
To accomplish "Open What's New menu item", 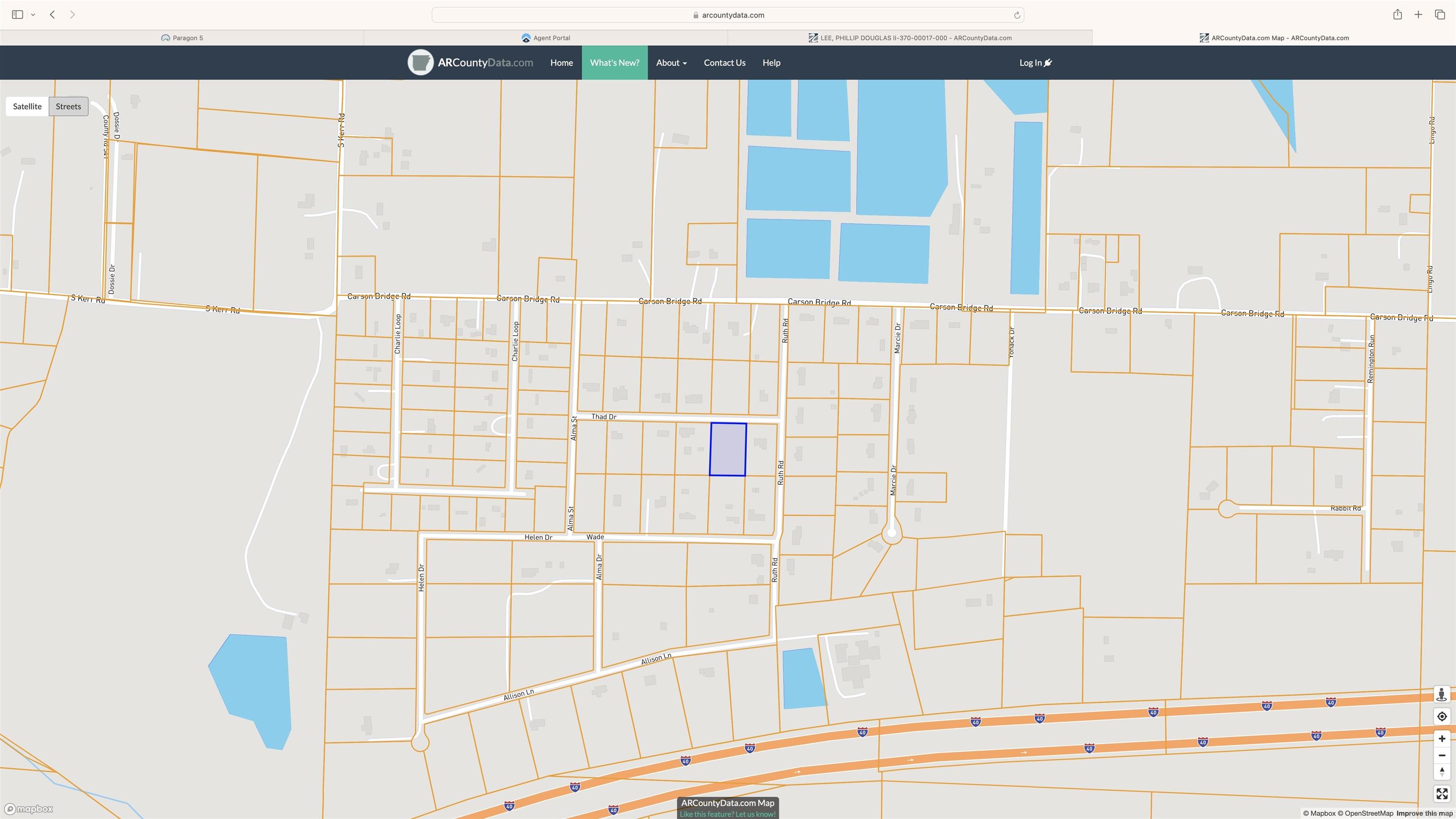I will tap(614, 63).
